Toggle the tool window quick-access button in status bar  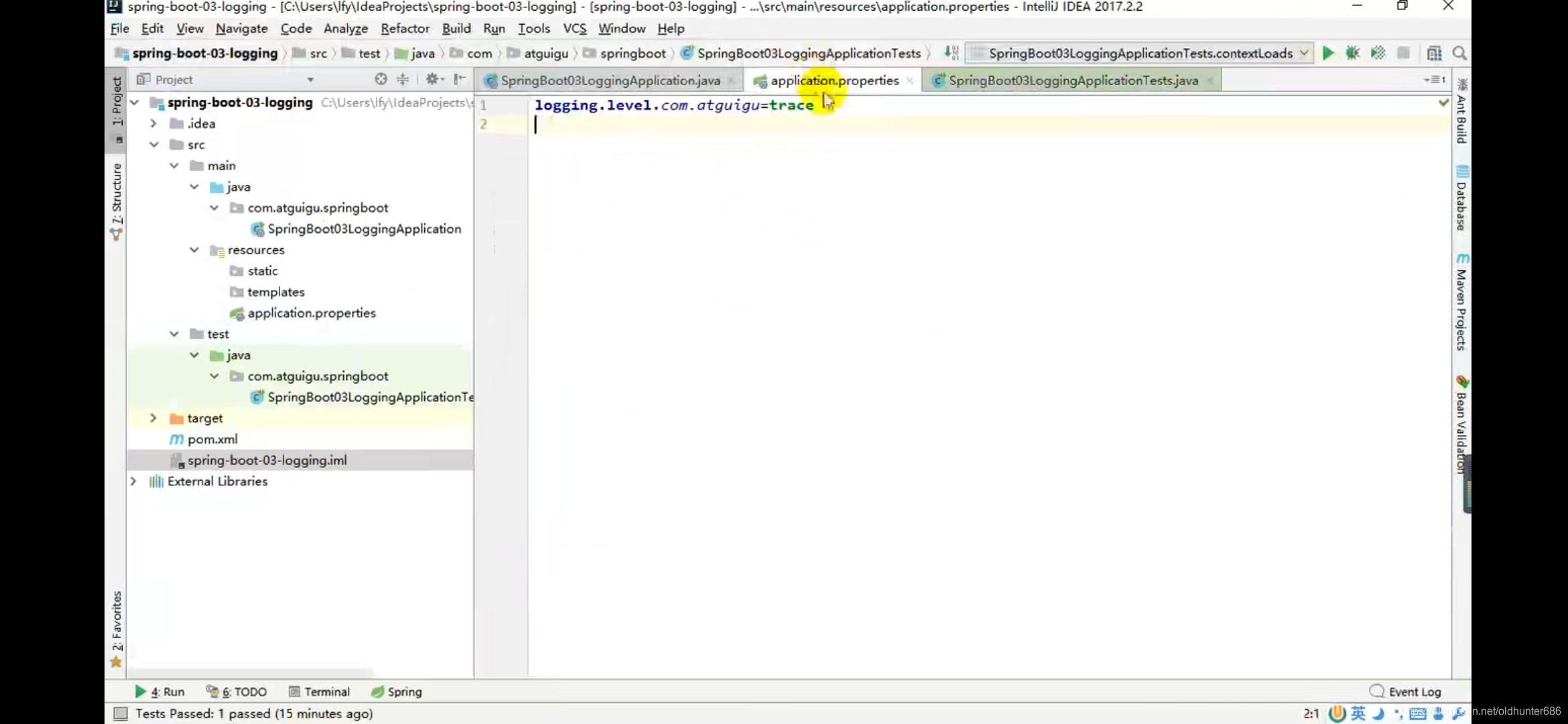tap(121, 713)
